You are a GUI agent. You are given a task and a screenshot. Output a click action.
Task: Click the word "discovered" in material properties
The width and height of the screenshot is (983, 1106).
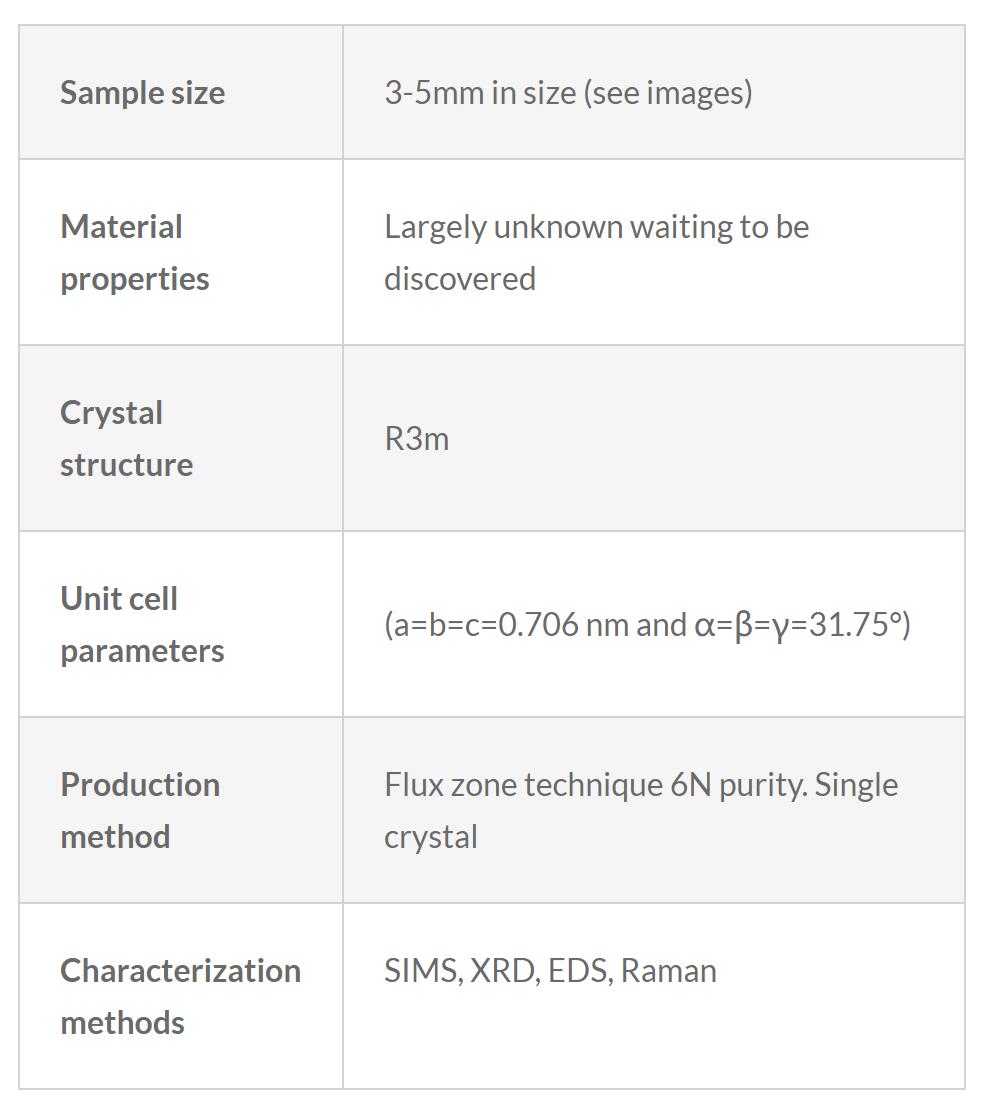459,279
